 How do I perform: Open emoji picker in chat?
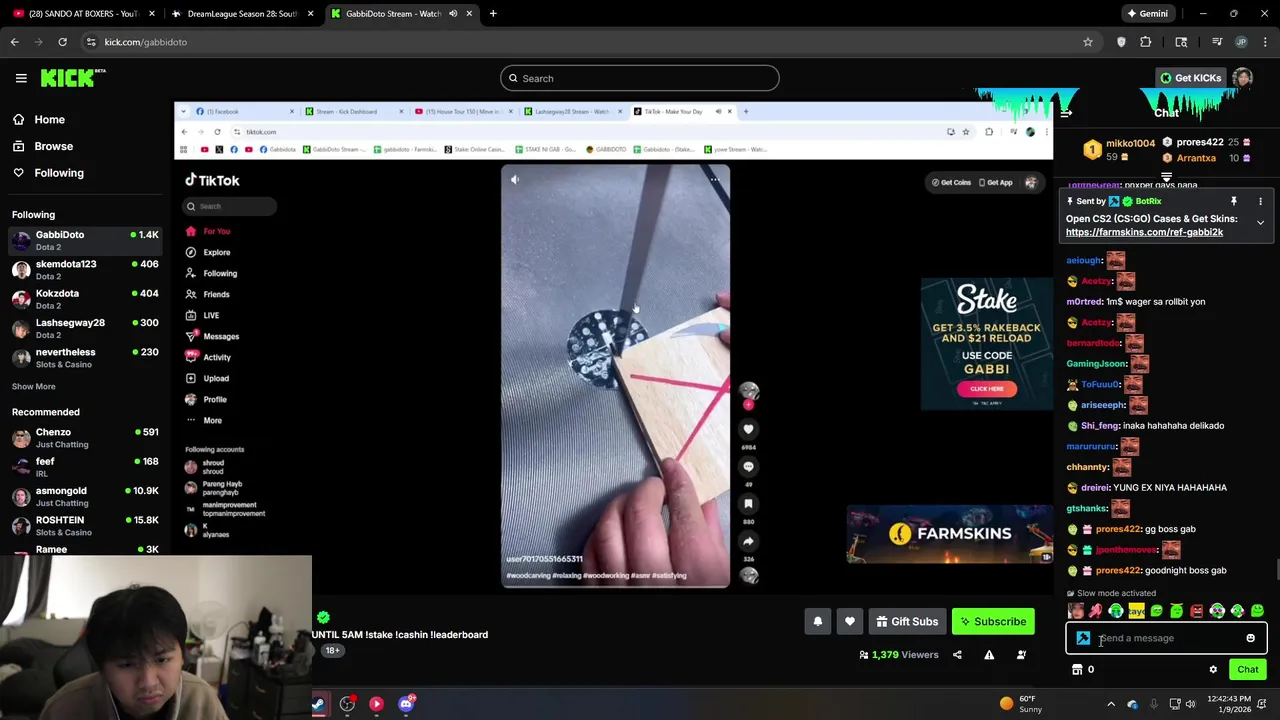pyautogui.click(x=1250, y=638)
